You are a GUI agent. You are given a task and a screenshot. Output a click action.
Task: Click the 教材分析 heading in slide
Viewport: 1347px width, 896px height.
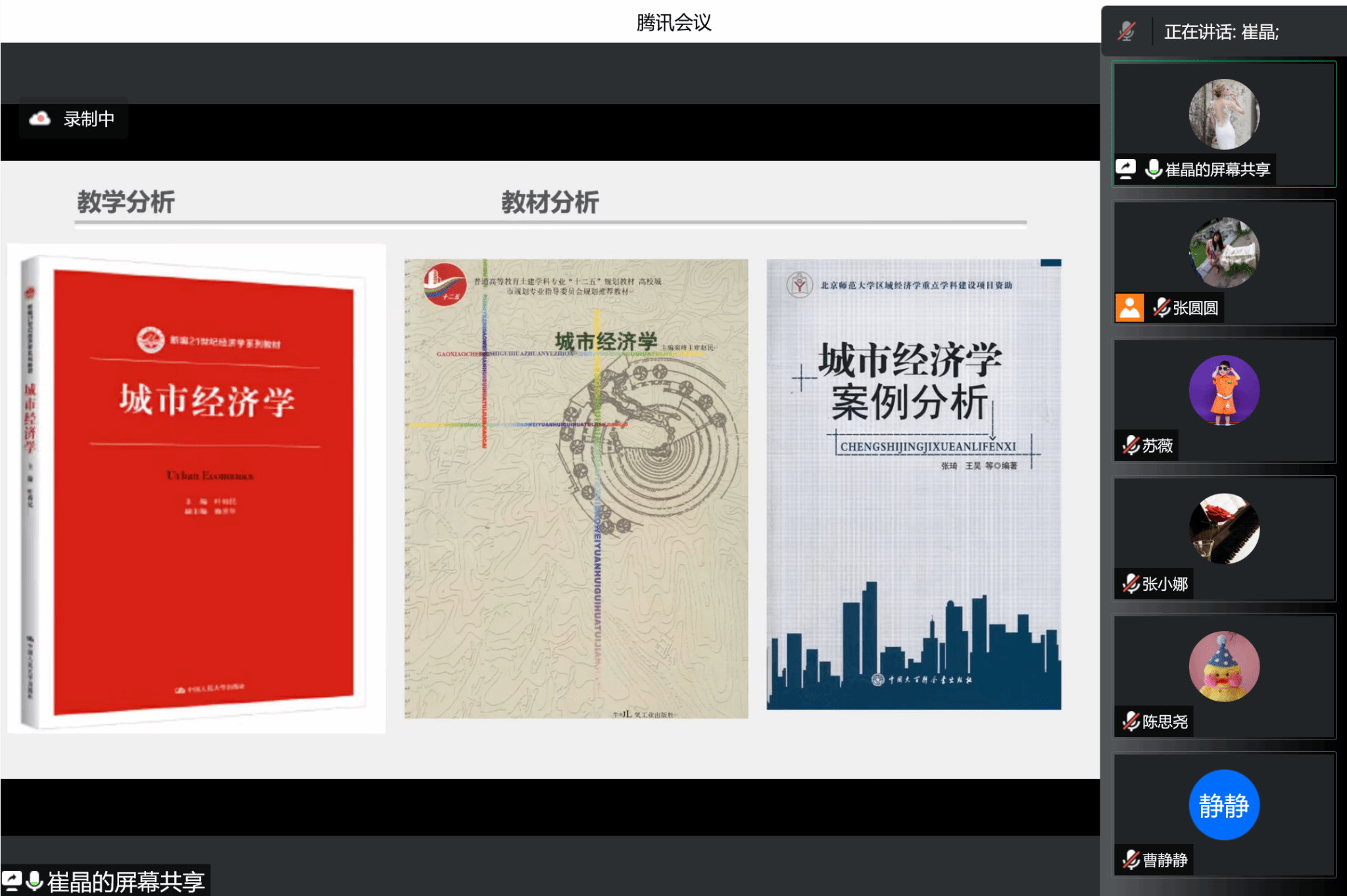point(550,202)
